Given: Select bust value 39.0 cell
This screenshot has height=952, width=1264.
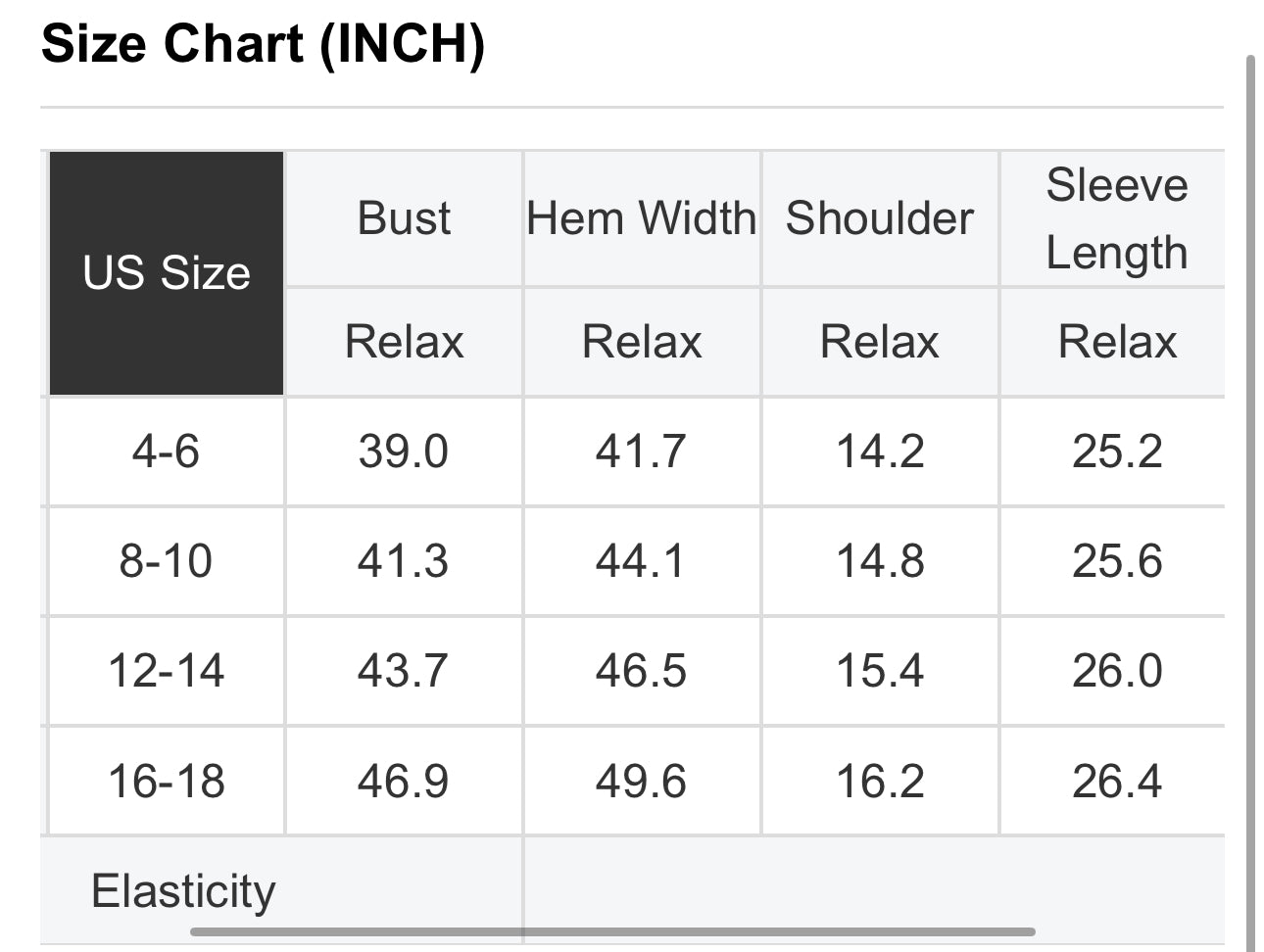Looking at the screenshot, I should click(404, 452).
